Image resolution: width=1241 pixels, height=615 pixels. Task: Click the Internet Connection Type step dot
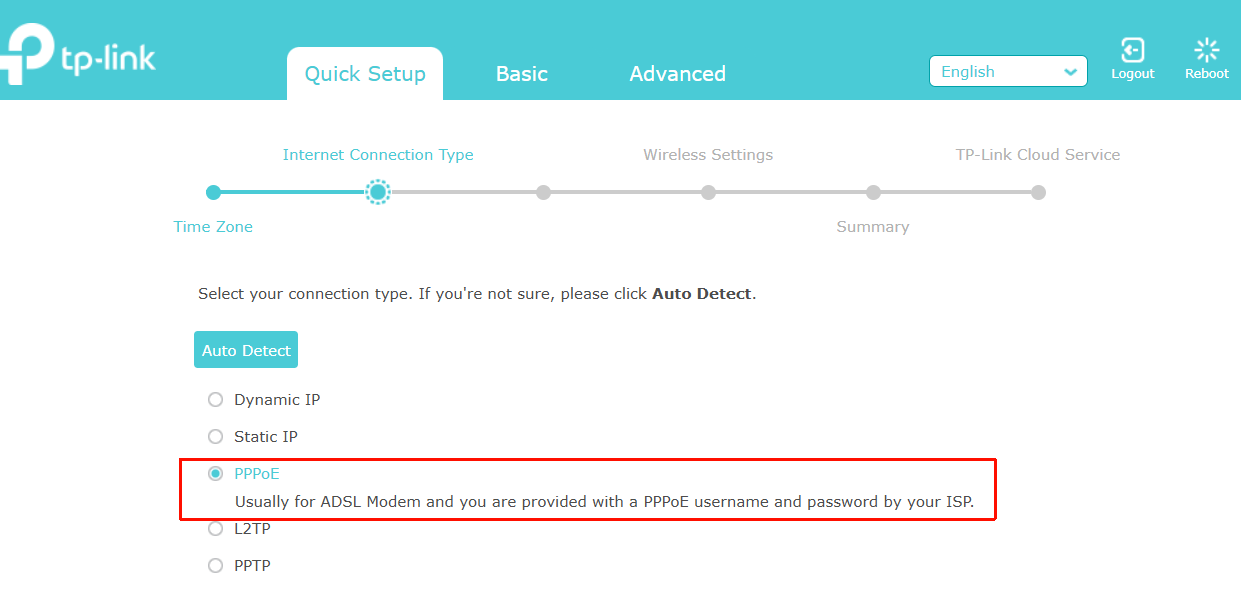click(x=377, y=192)
